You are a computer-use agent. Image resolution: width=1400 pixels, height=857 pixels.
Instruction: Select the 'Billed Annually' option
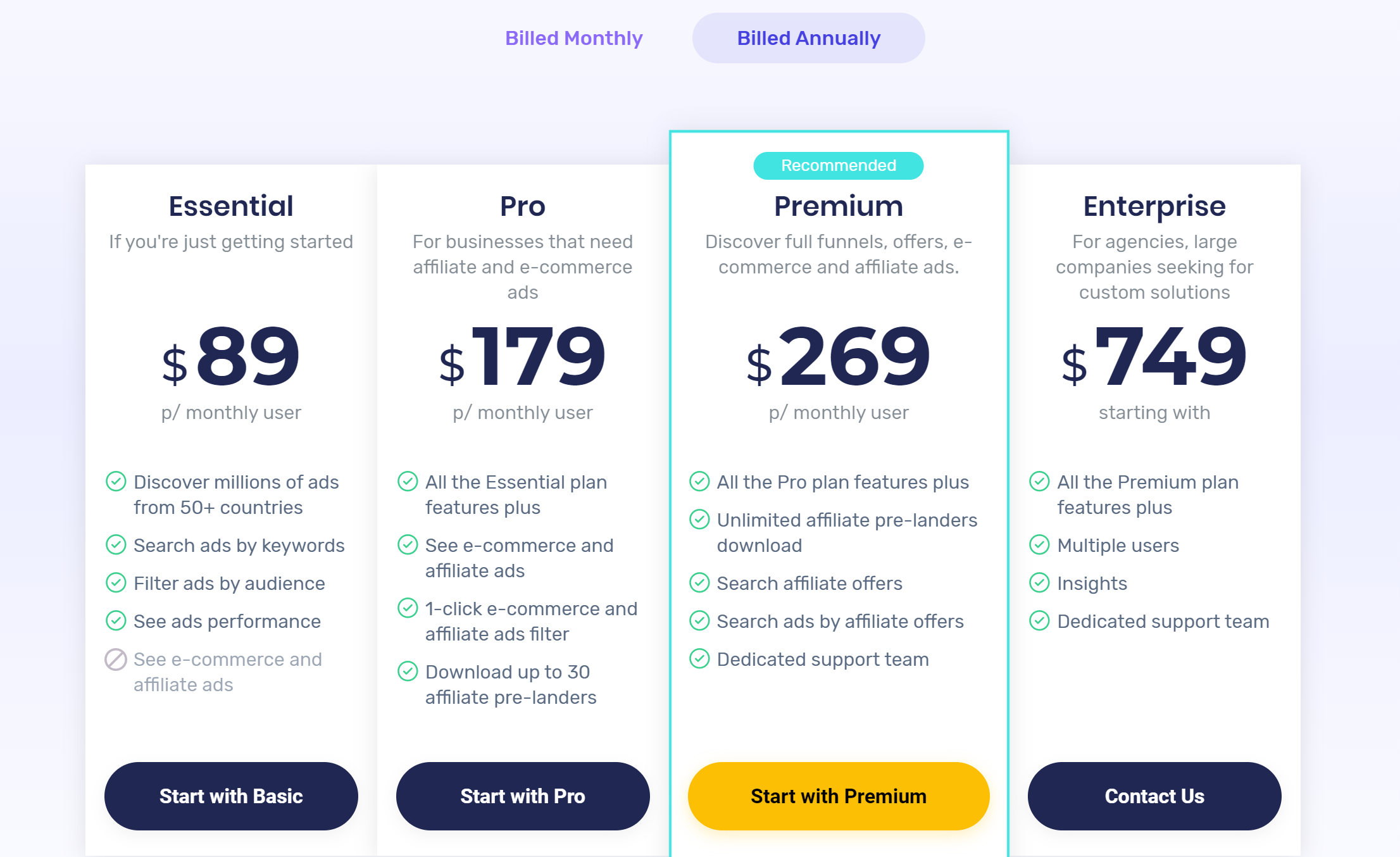coord(808,38)
